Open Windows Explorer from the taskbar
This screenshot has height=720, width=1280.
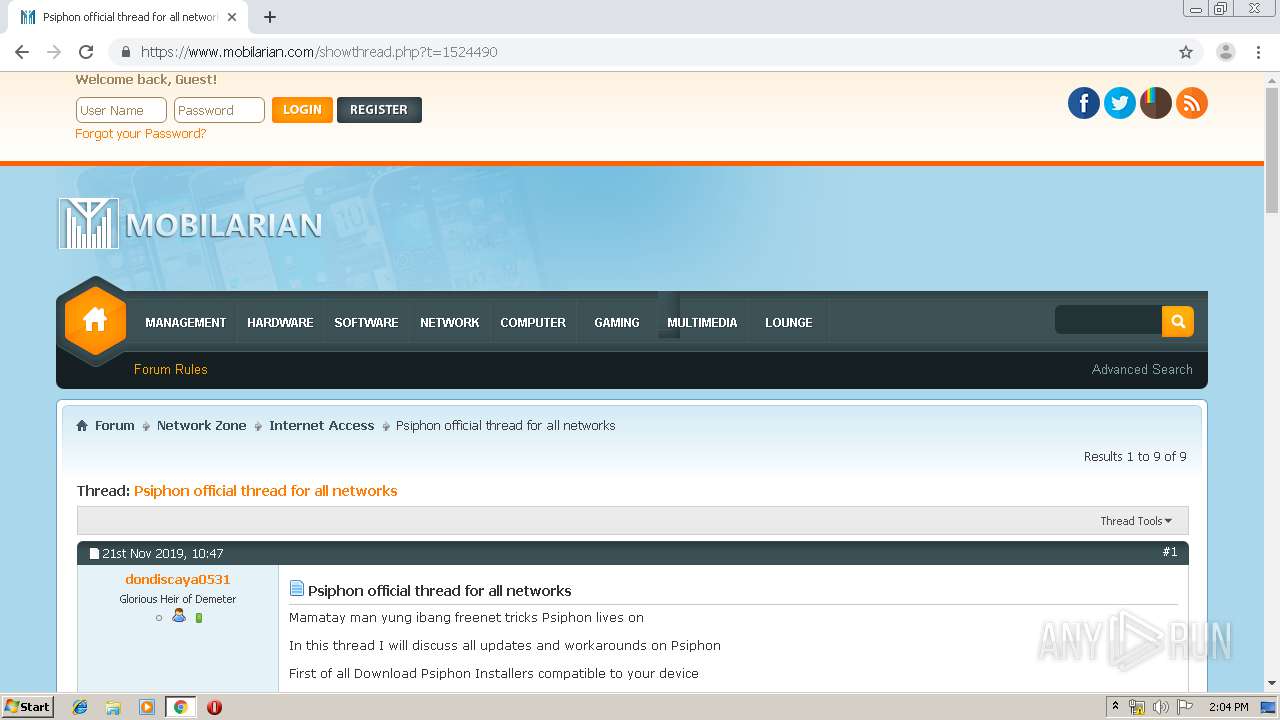coord(113,707)
